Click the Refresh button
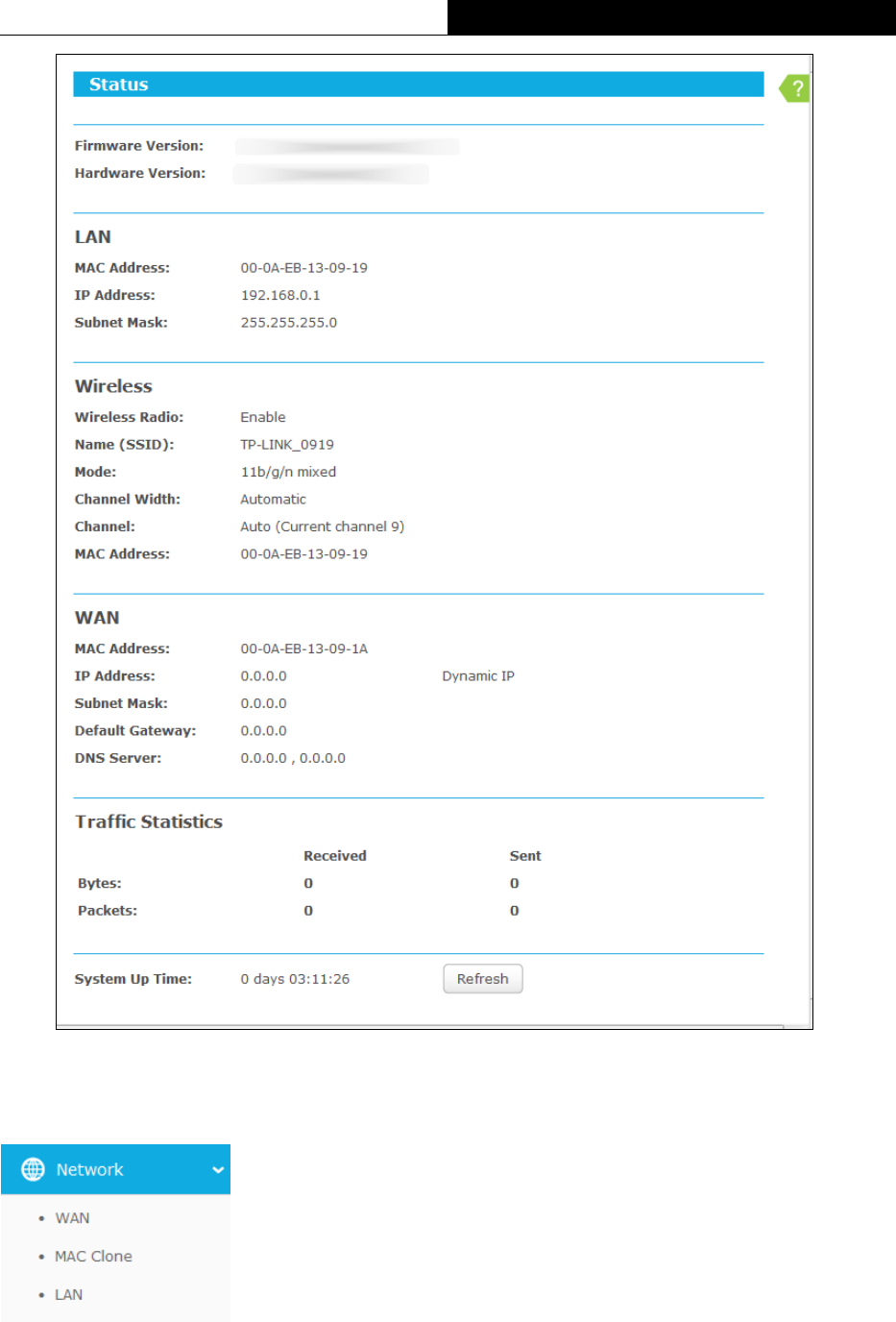The image size is (896, 1322). click(483, 978)
